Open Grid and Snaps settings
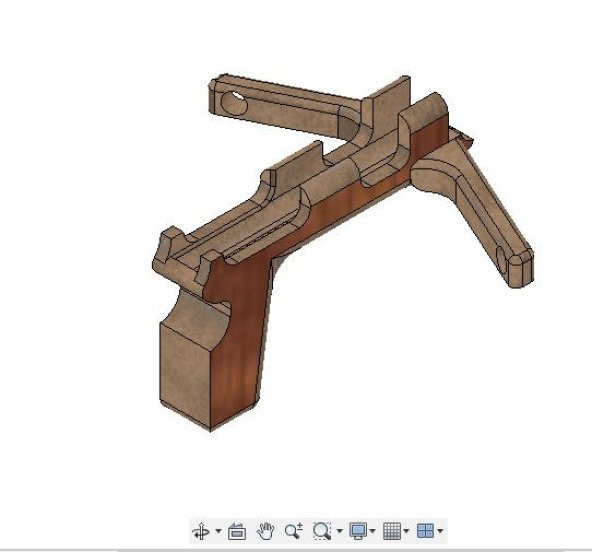This screenshot has height=552, width=592. coord(392,531)
